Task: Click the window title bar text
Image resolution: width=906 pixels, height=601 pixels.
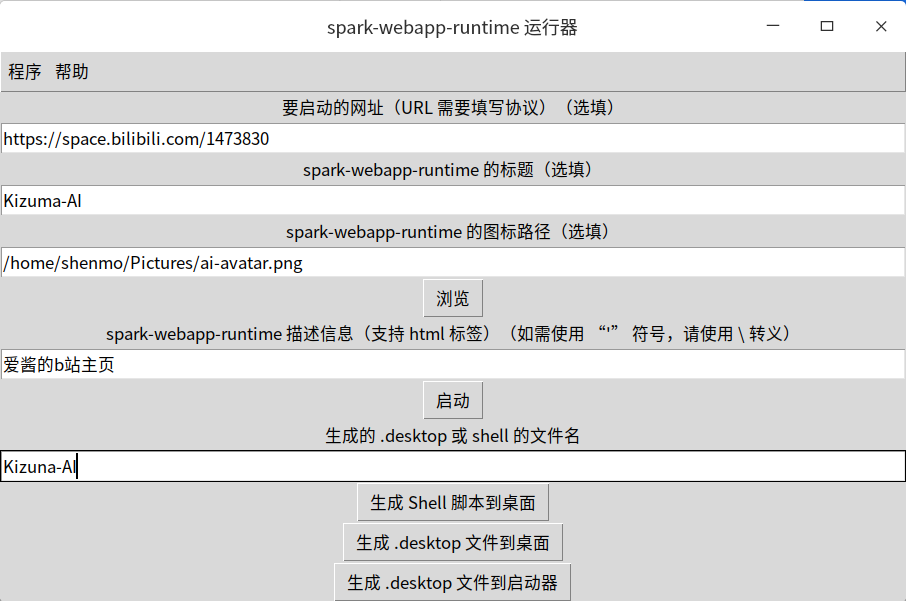Action: click(x=452, y=27)
